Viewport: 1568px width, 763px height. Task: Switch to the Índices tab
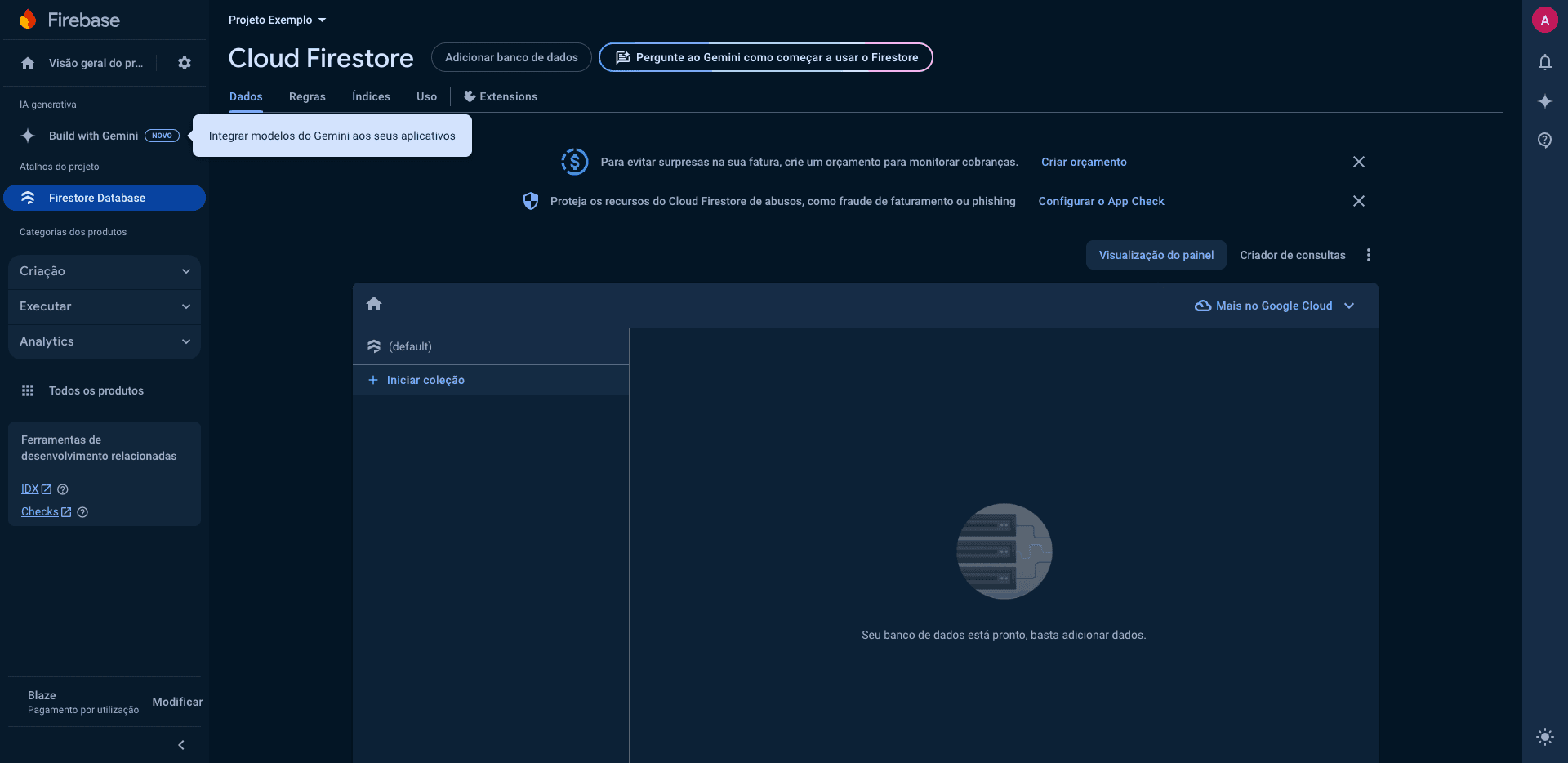(x=371, y=96)
